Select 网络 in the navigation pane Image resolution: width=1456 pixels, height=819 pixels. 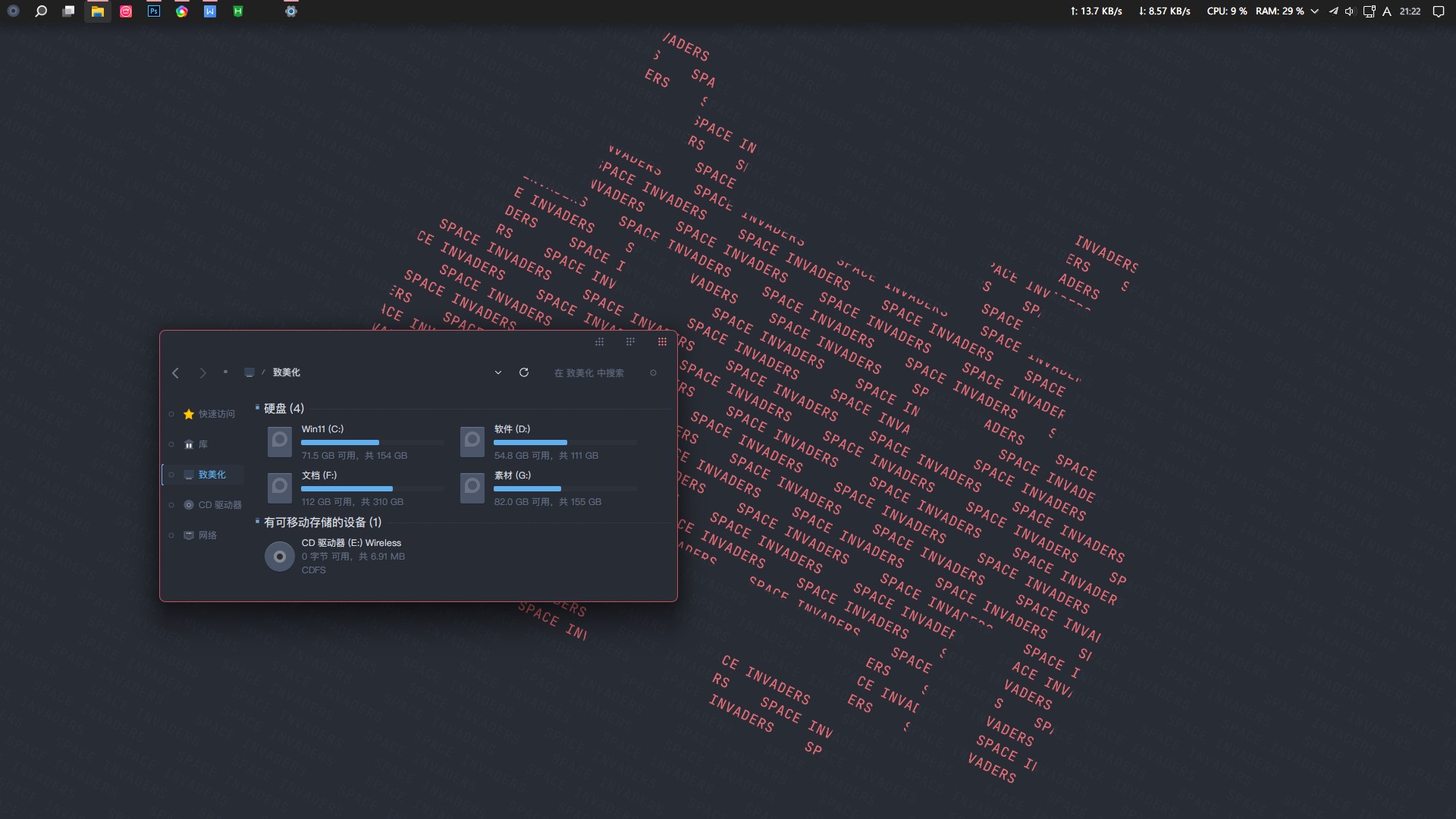207,535
